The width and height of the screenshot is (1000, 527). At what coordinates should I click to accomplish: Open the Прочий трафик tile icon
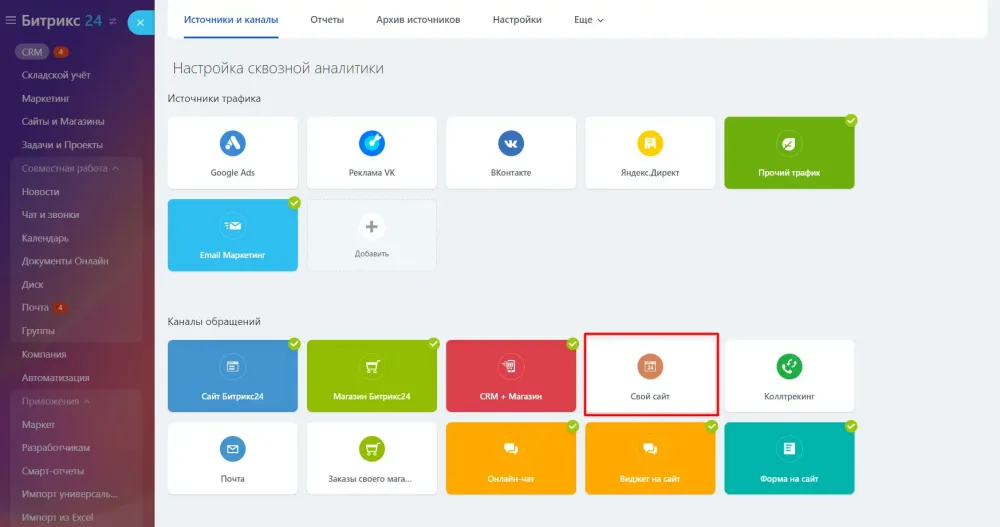(x=789, y=144)
